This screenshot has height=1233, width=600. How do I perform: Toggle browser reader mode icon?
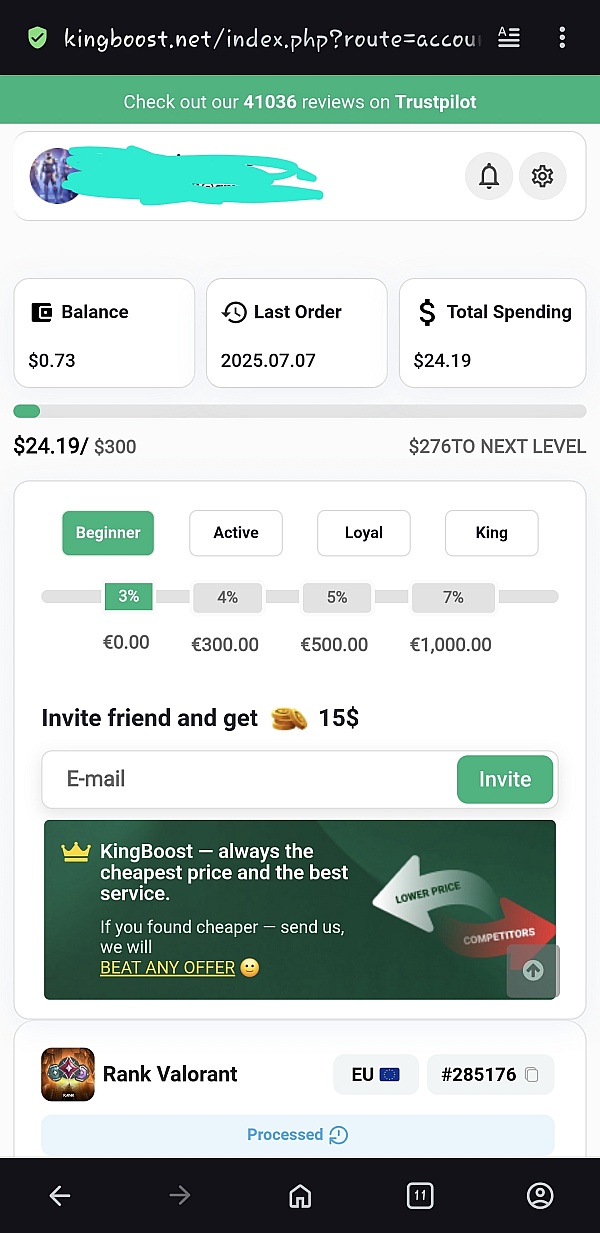click(x=509, y=38)
